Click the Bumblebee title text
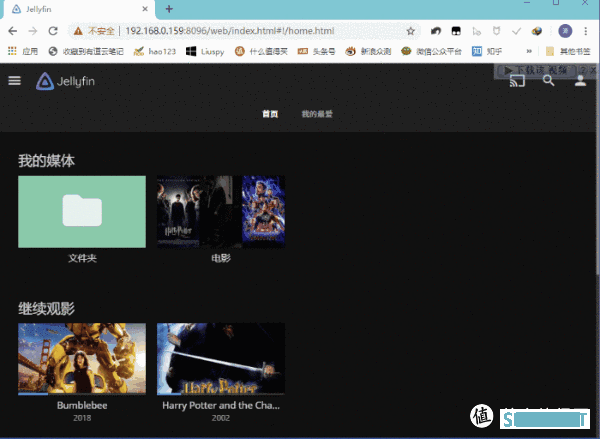The height and width of the screenshot is (439, 600). click(82, 405)
